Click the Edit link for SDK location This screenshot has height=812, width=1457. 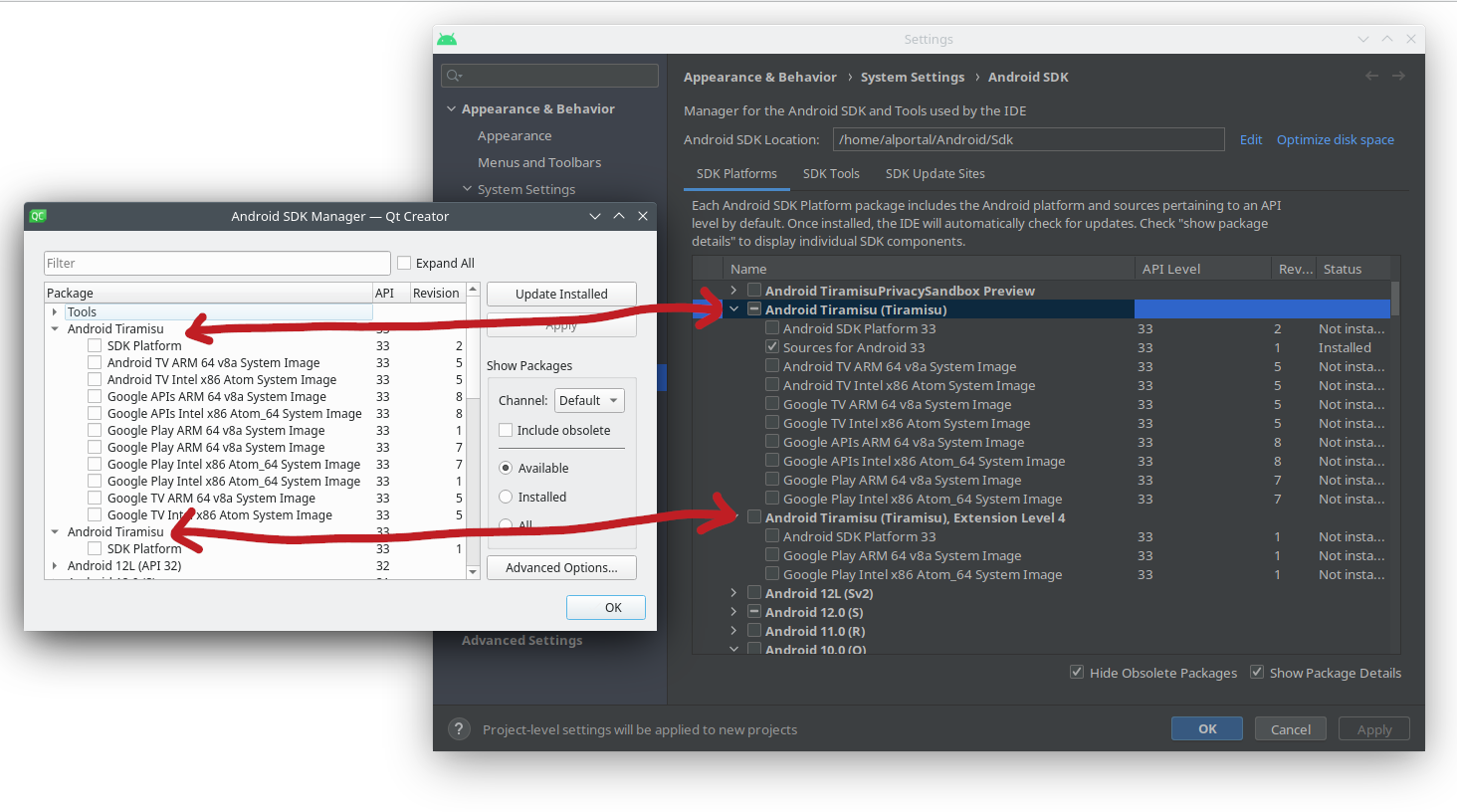[1251, 139]
